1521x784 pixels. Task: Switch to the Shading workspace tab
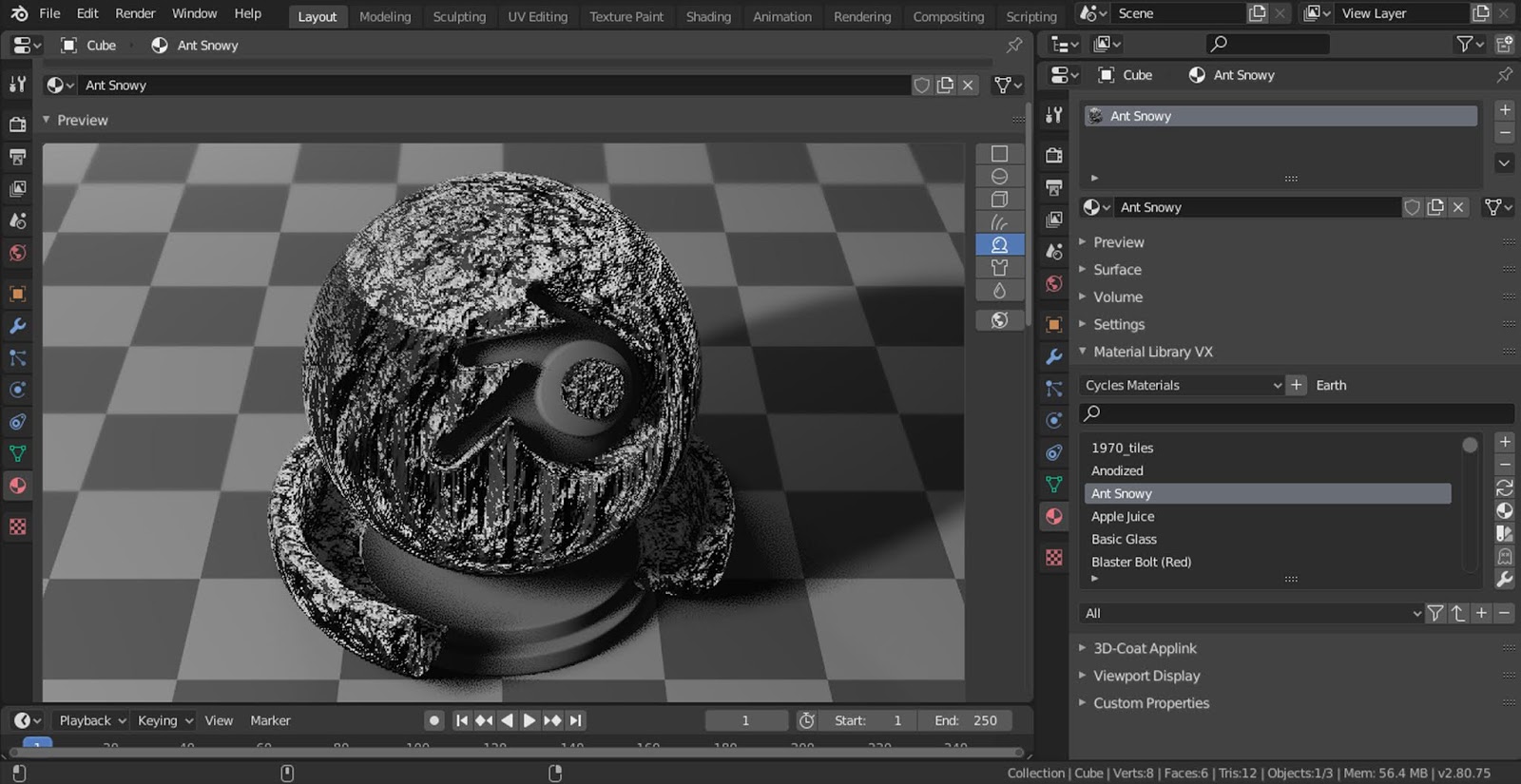point(708,16)
